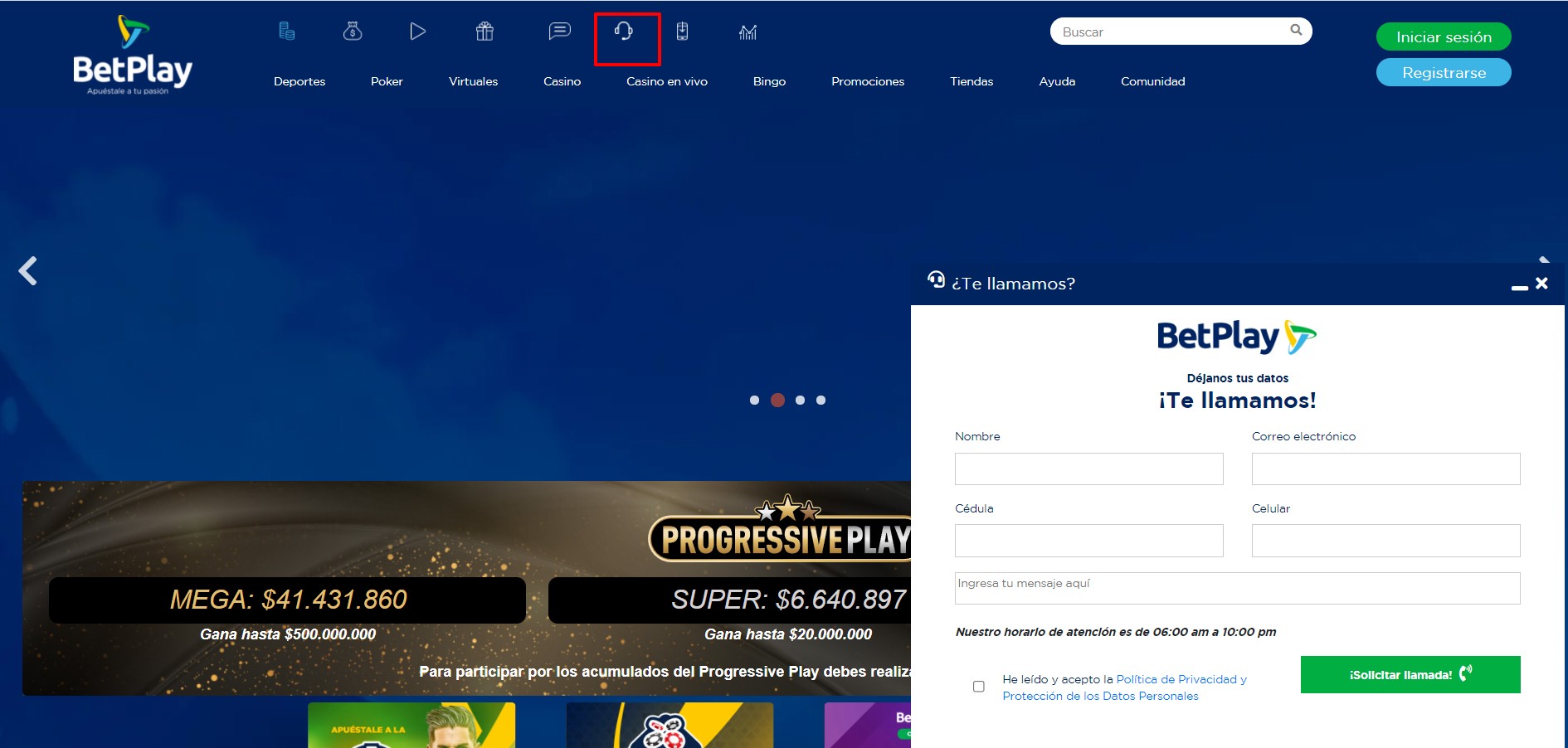Click the message textarea 'Ingresa tu mensaje aquí'
This screenshot has height=748, width=1568.
[x=1238, y=588]
